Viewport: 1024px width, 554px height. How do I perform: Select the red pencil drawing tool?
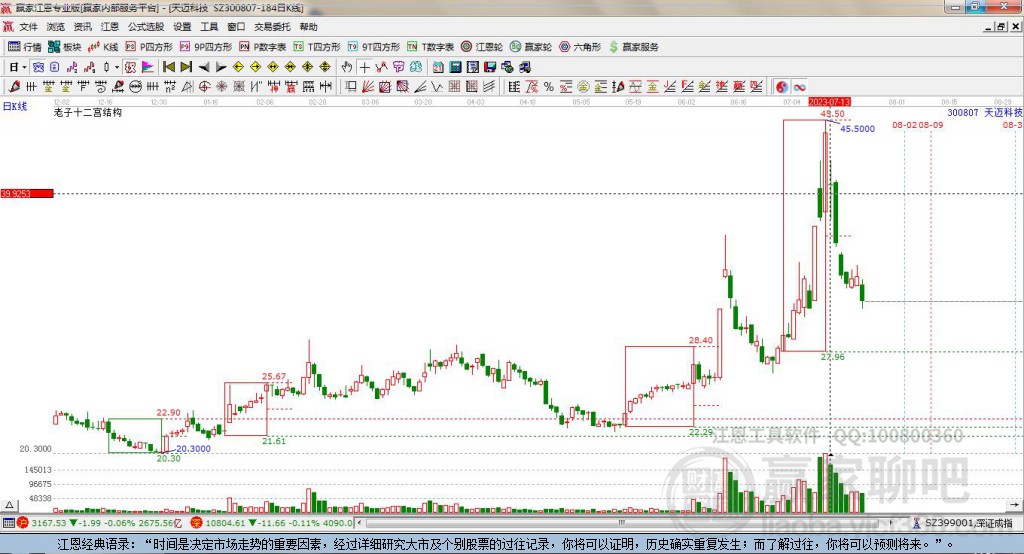14,86
